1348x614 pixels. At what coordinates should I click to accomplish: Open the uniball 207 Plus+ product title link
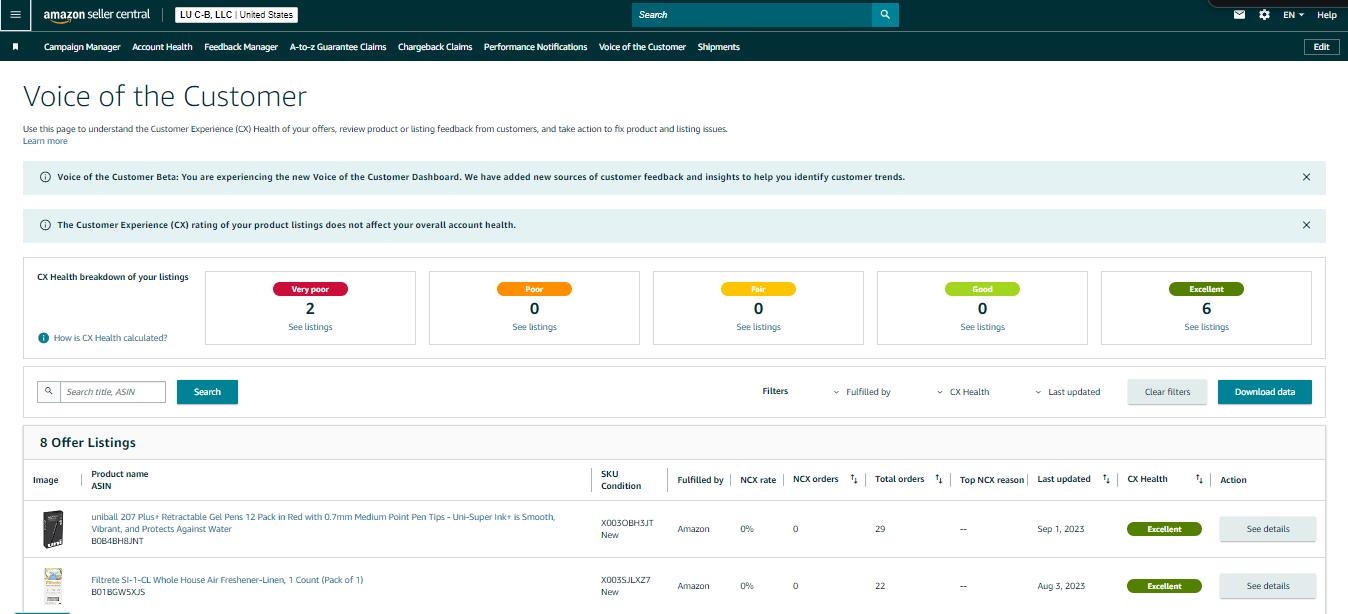323,523
